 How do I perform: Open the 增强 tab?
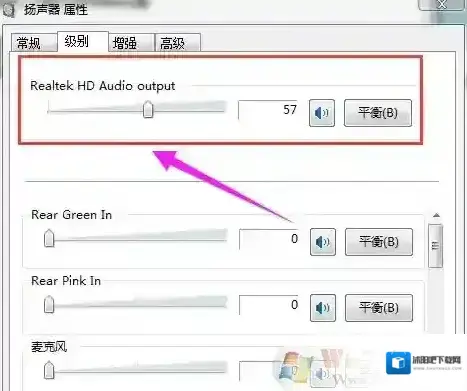pyautogui.click(x=132, y=43)
